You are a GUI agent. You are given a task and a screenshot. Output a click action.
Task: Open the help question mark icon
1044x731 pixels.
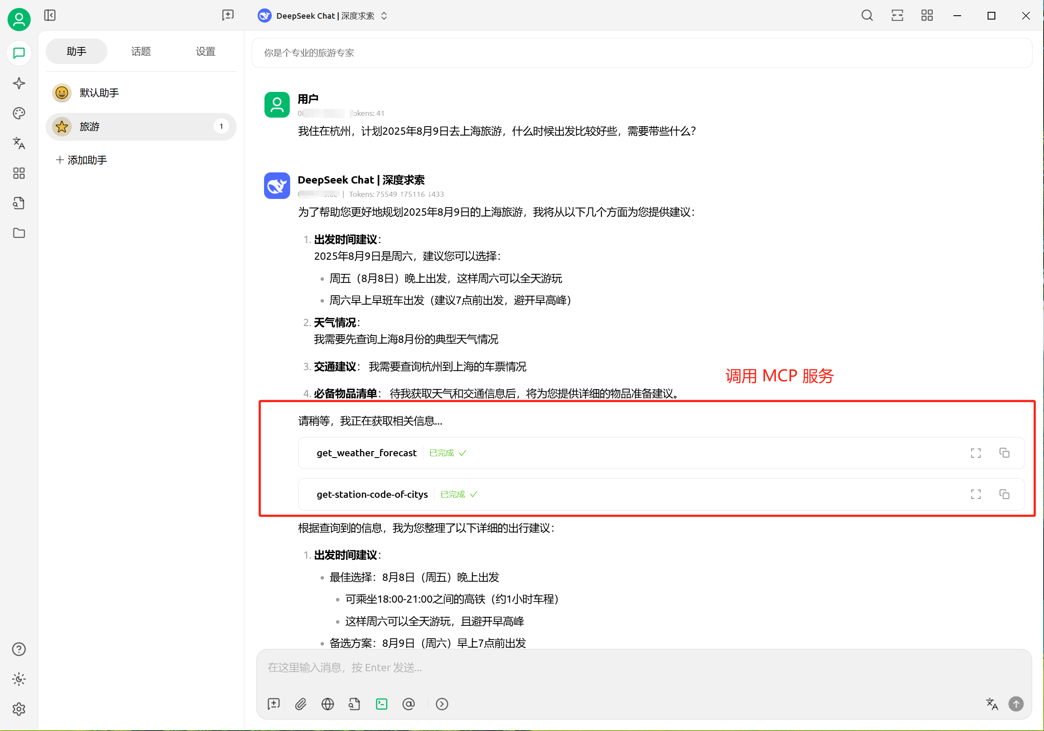(19, 649)
